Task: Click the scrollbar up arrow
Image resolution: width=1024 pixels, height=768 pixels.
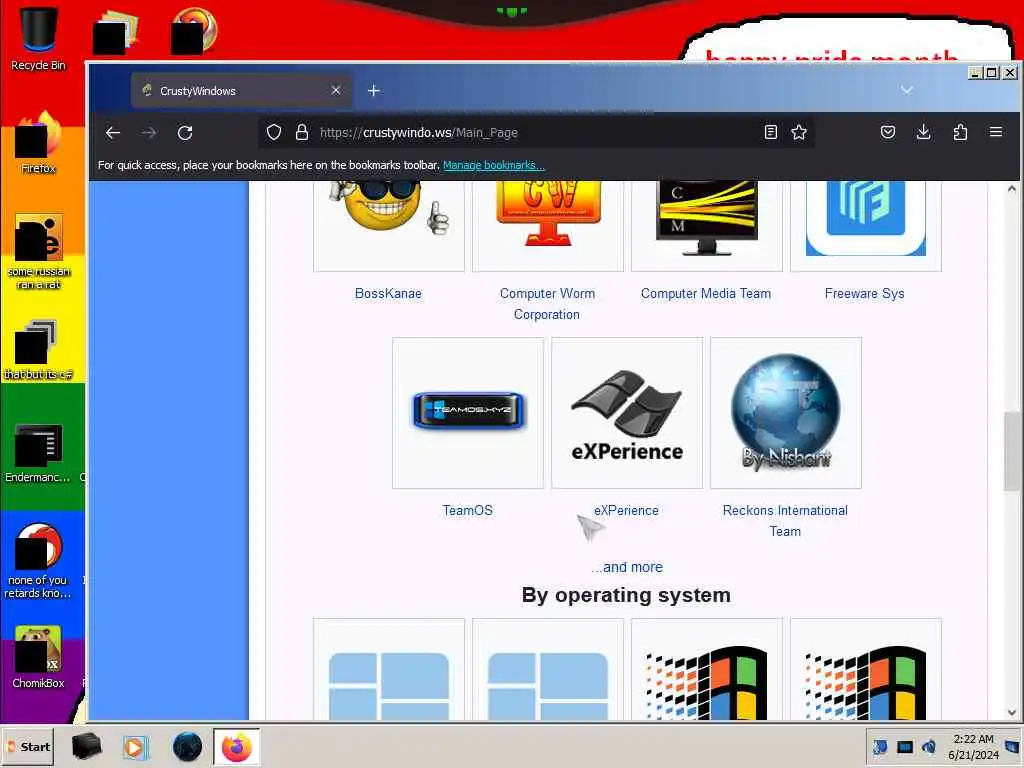Action: 1012,189
